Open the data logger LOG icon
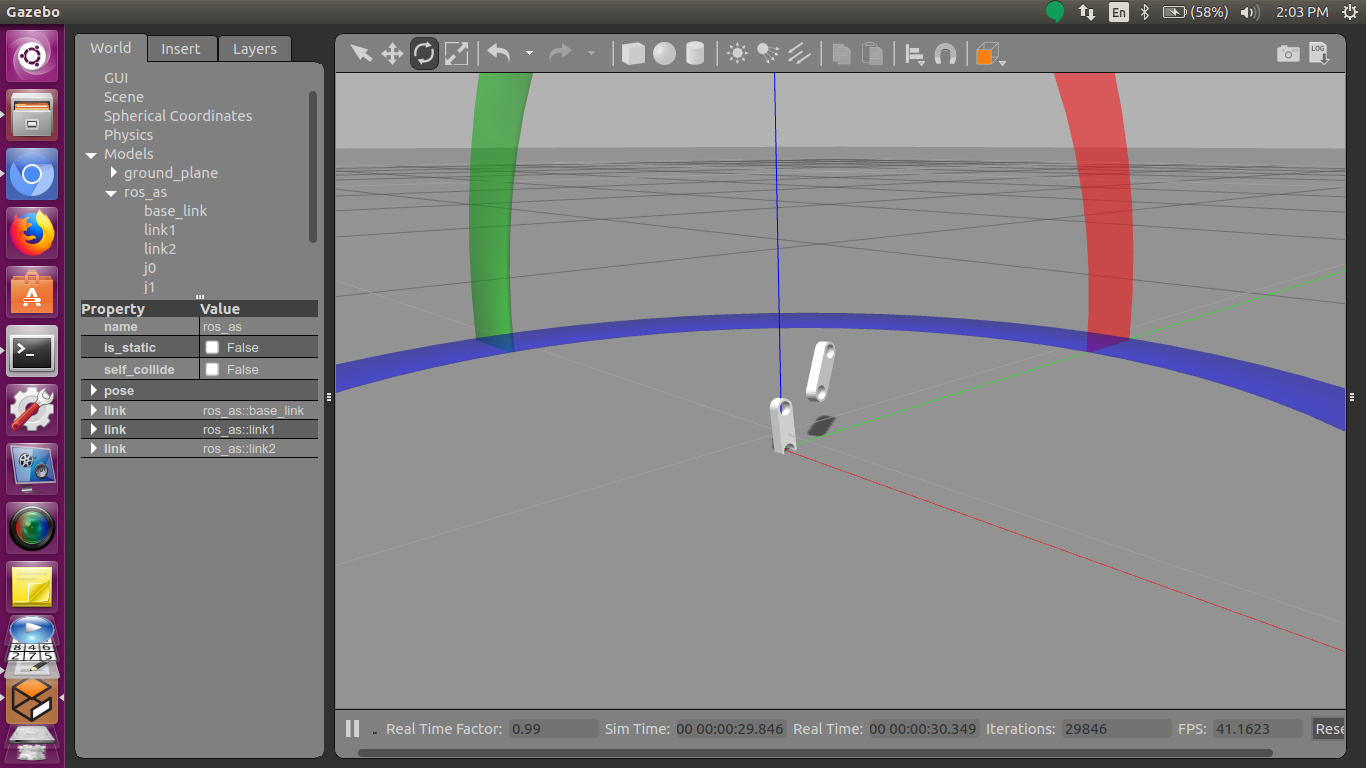Screen dimensions: 1366x768 pyautogui.click(x=1319, y=54)
